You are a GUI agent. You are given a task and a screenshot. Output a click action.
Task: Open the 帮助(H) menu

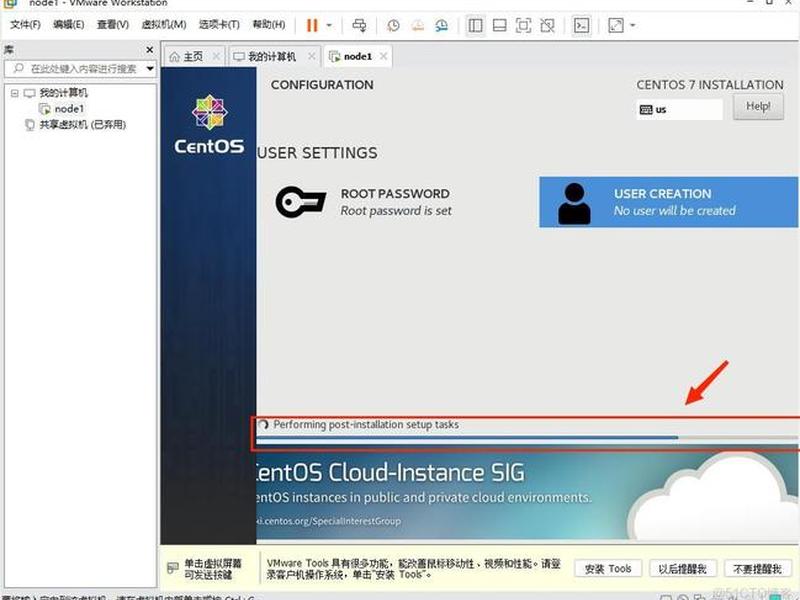(269, 24)
